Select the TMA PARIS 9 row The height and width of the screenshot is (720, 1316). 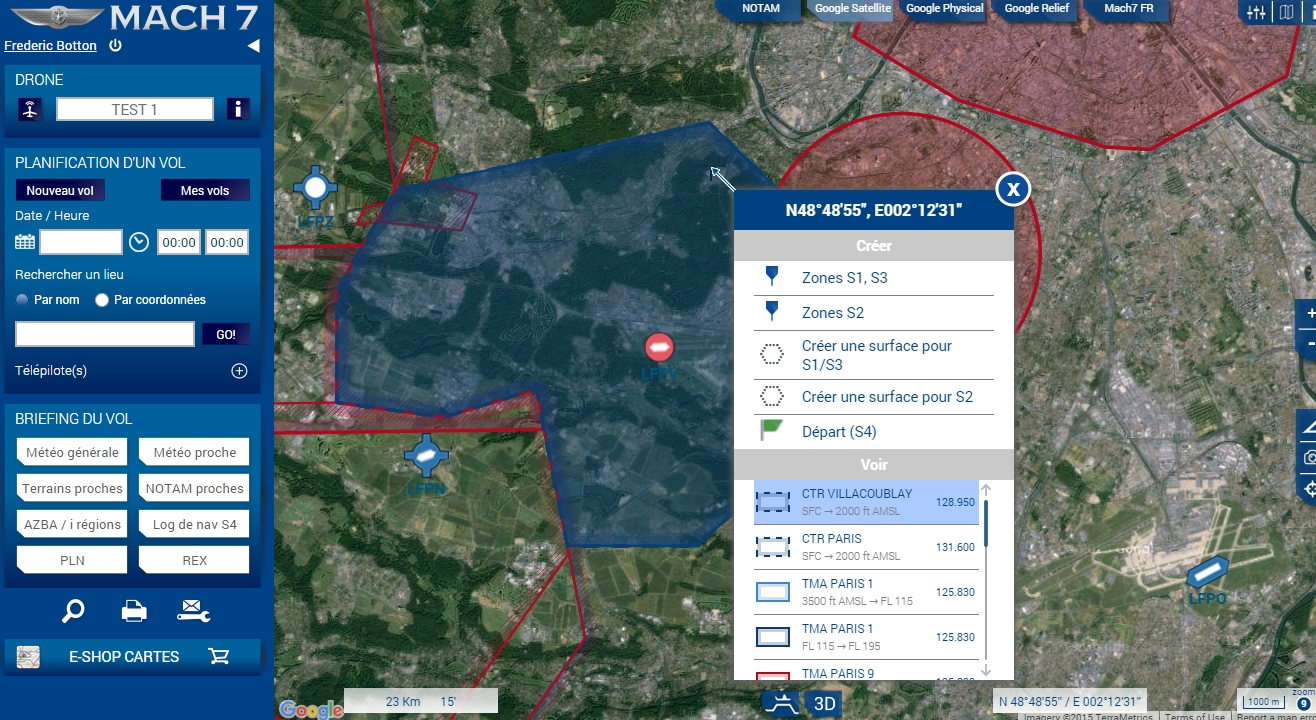point(866,670)
